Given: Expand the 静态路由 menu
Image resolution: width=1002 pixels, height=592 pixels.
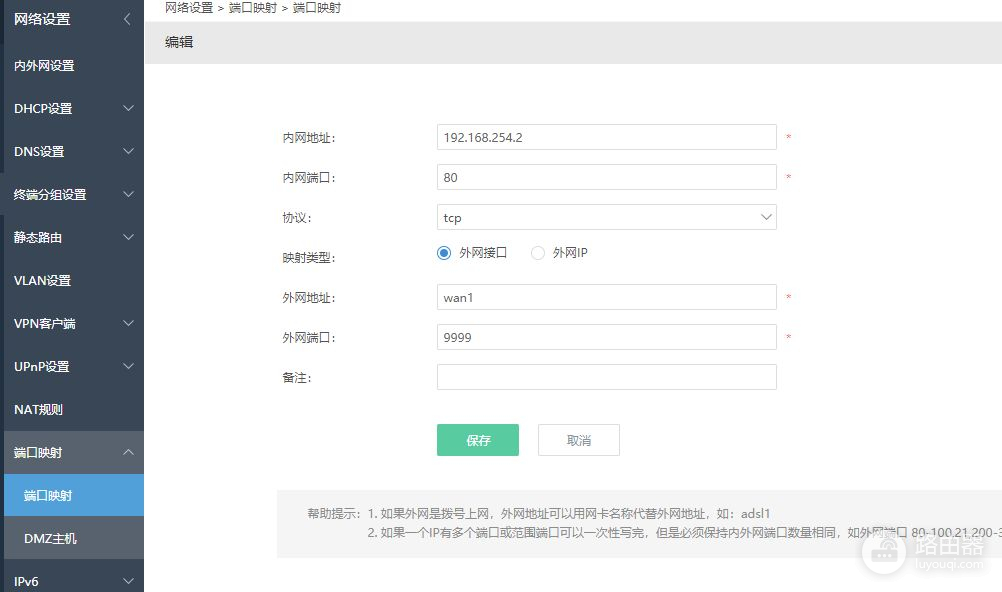Looking at the screenshot, I should click(128, 237).
